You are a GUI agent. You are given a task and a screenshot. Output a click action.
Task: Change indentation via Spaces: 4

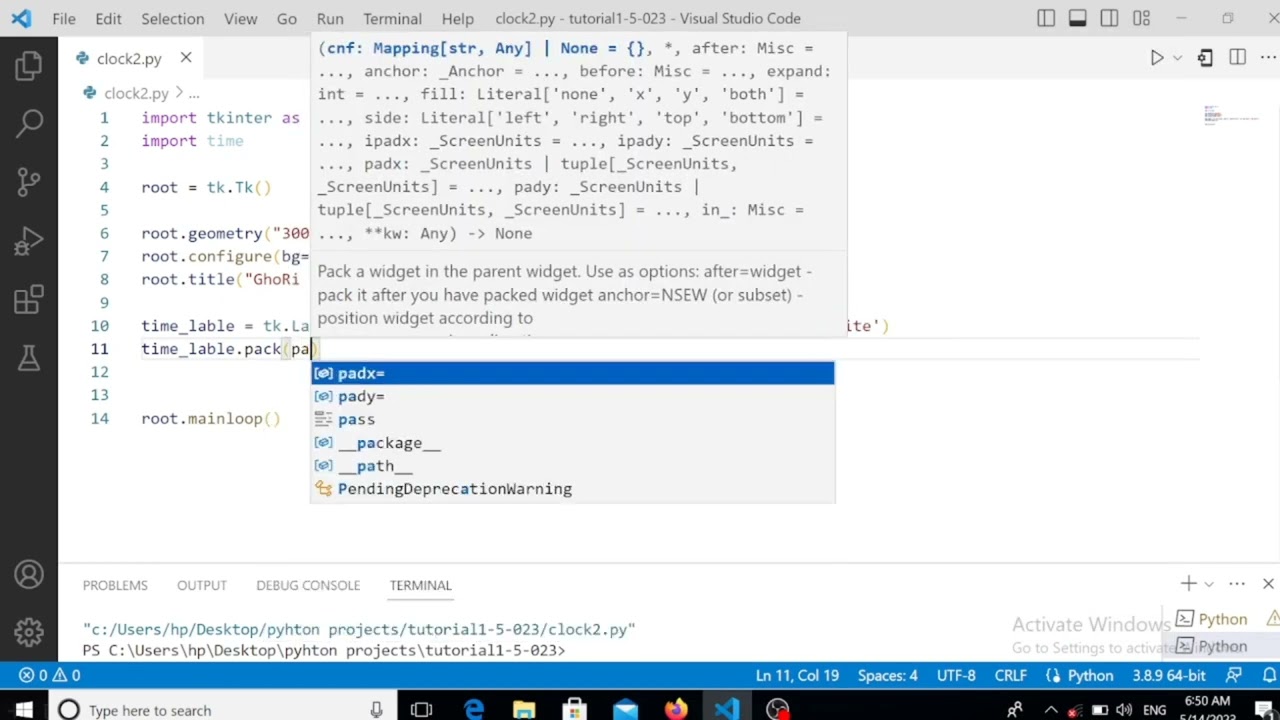[887, 675]
